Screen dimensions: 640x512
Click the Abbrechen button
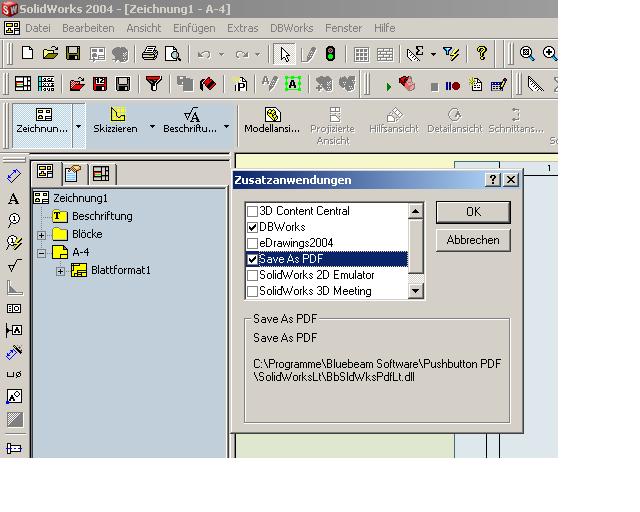473,240
